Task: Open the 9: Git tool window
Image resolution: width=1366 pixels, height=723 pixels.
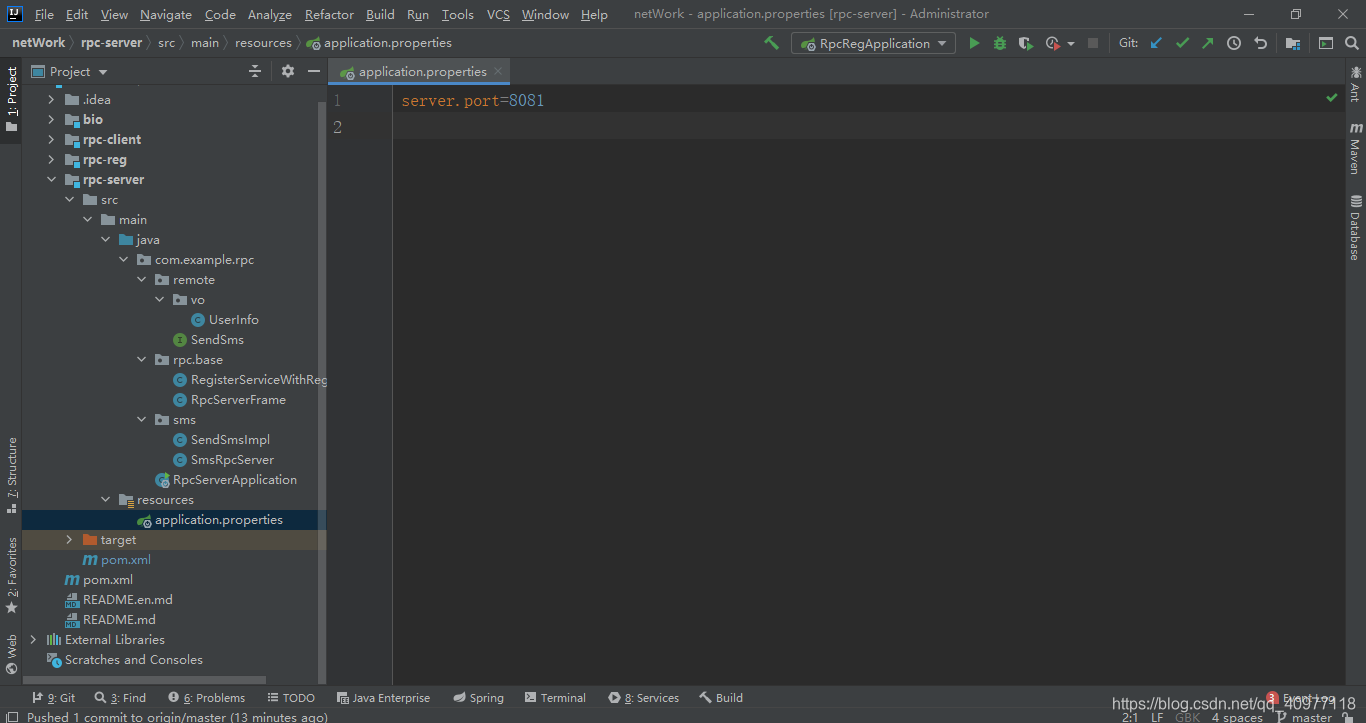Action: (x=54, y=697)
